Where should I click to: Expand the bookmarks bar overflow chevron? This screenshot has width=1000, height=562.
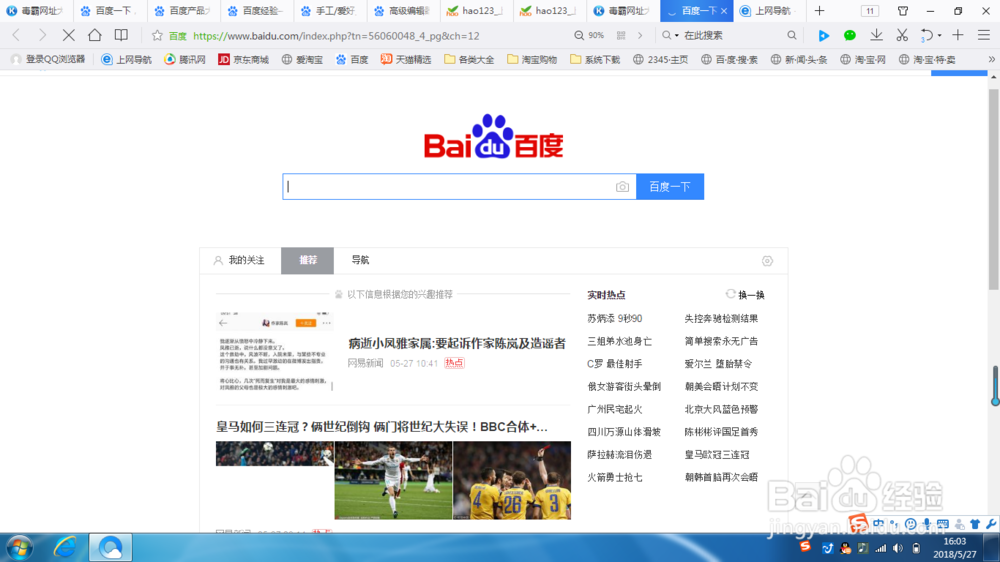[991, 59]
